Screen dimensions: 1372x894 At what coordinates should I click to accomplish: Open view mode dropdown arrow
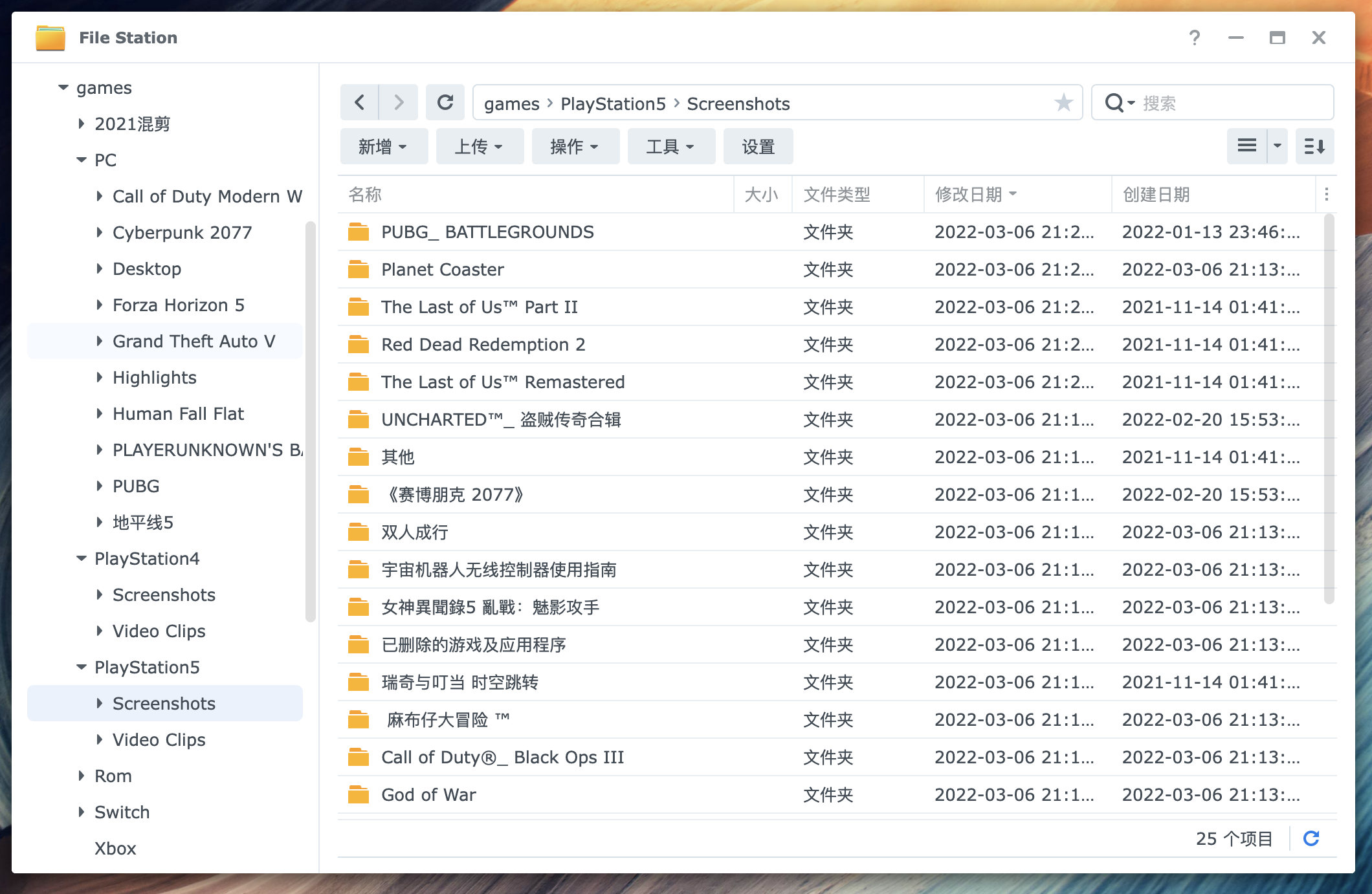coord(1278,146)
